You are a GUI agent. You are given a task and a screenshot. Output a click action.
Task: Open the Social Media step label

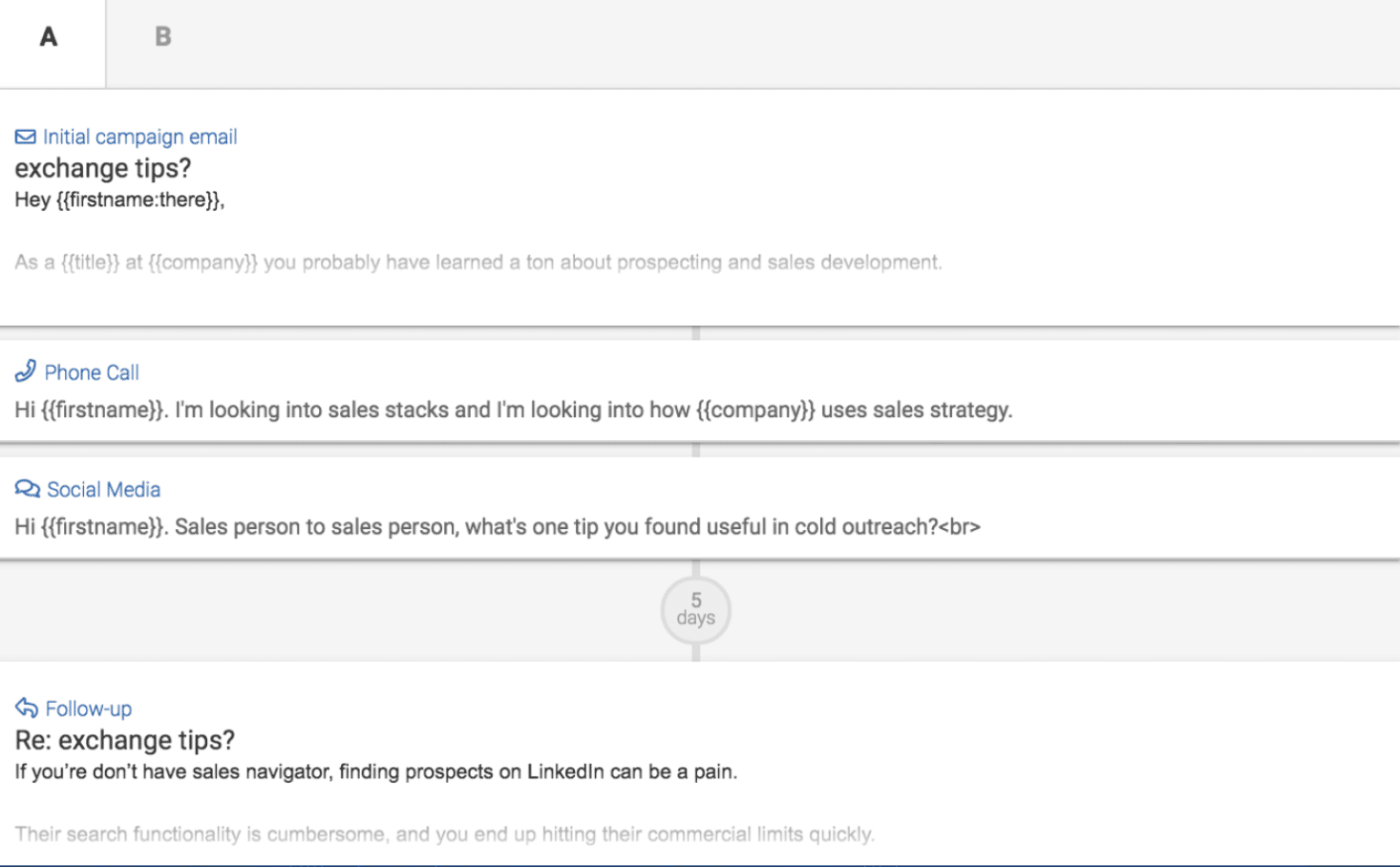pyautogui.click(x=103, y=490)
